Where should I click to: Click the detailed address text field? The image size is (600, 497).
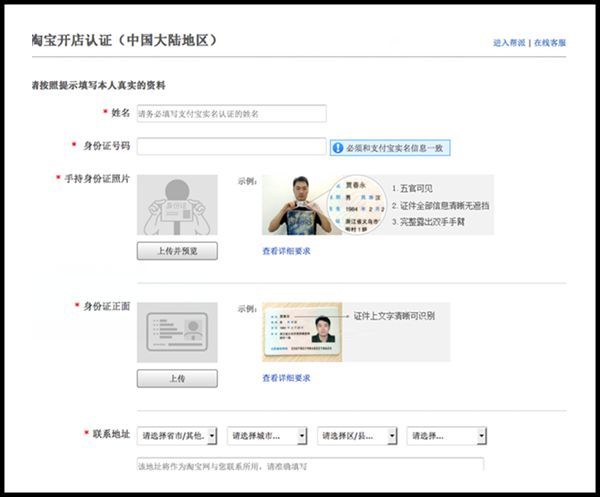pyautogui.click(x=310, y=464)
